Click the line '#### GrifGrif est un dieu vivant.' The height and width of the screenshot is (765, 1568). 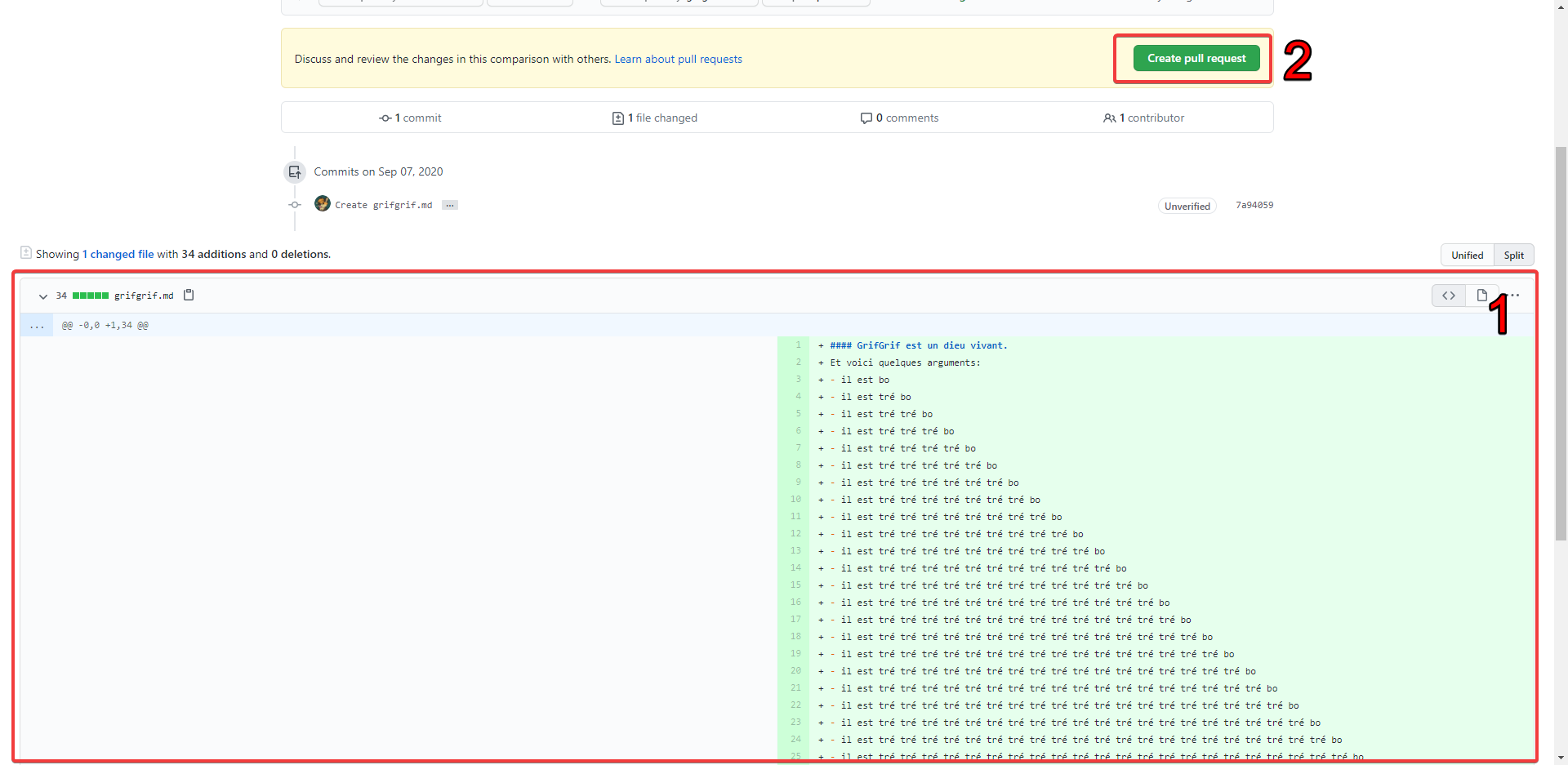pyautogui.click(x=919, y=345)
